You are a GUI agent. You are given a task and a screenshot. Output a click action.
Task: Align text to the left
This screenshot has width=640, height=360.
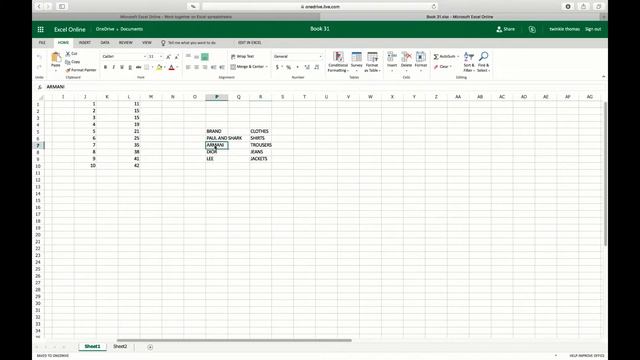coord(188,67)
